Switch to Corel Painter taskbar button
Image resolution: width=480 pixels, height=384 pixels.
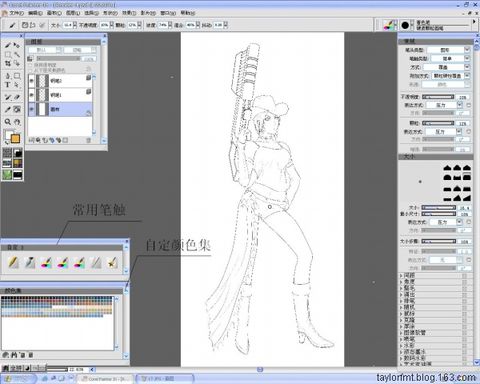point(106,379)
